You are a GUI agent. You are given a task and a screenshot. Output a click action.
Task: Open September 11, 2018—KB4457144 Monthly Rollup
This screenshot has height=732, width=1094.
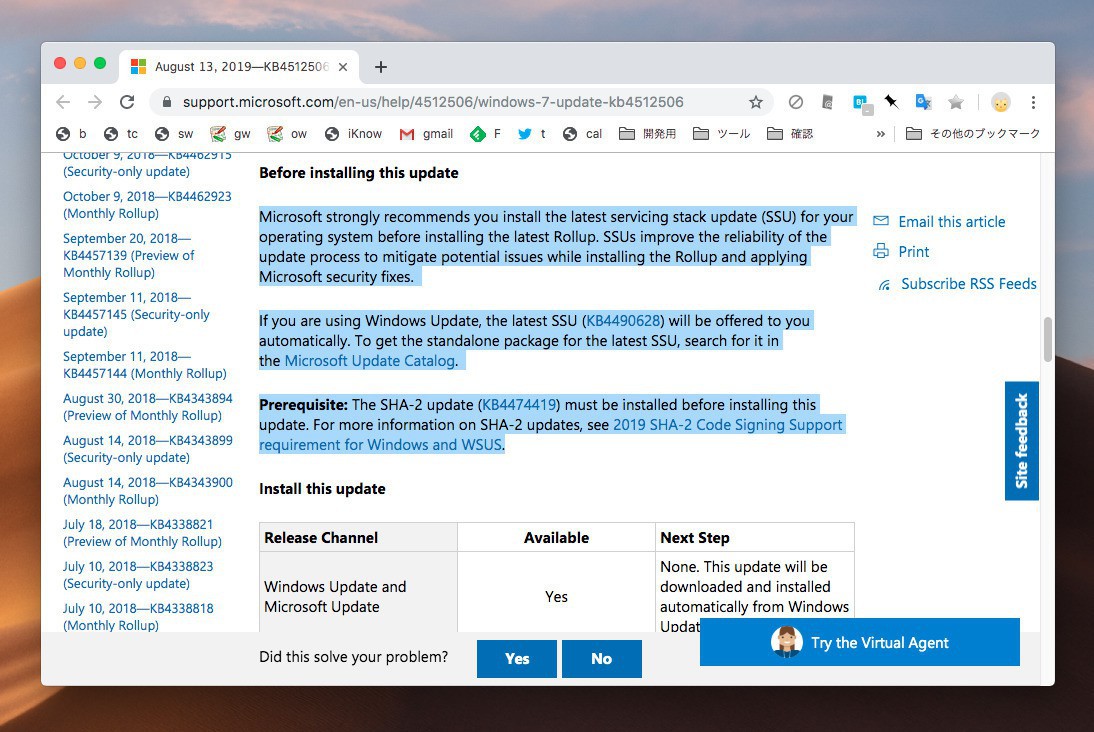pos(144,365)
